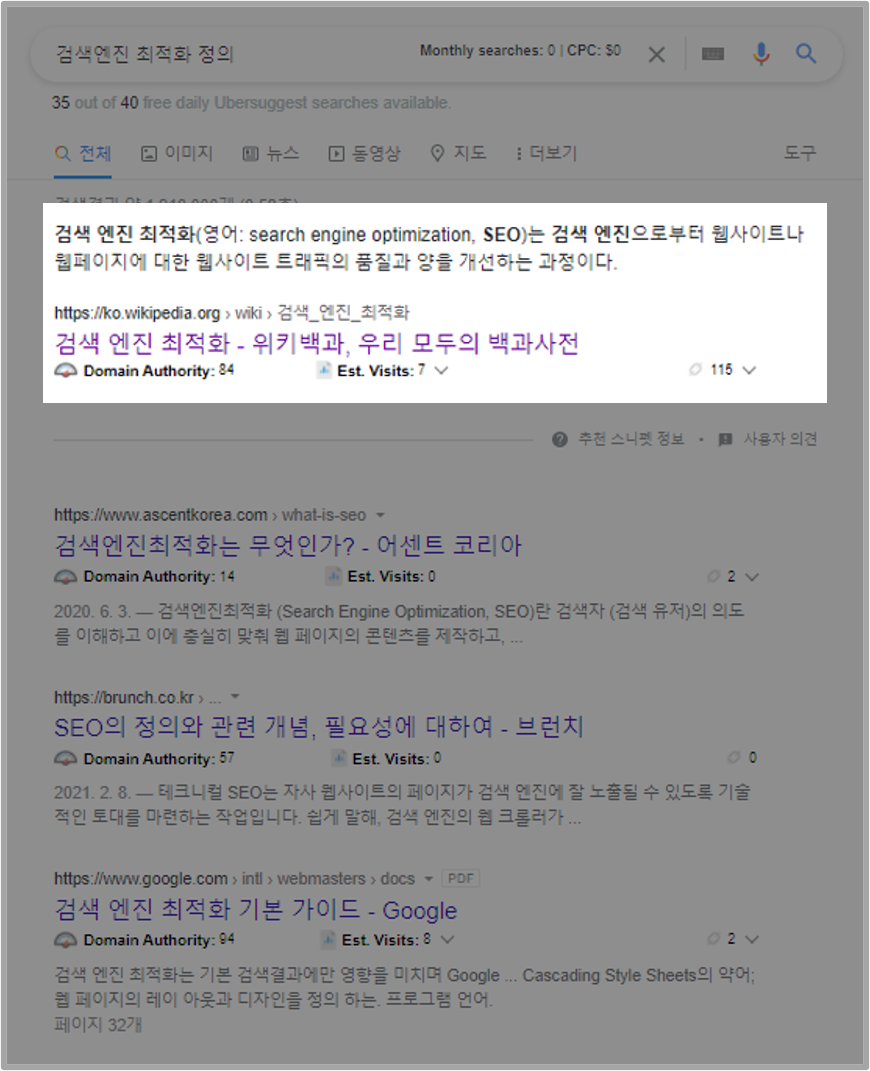Click the feedback icon beside 사용자 의견

coord(724,438)
